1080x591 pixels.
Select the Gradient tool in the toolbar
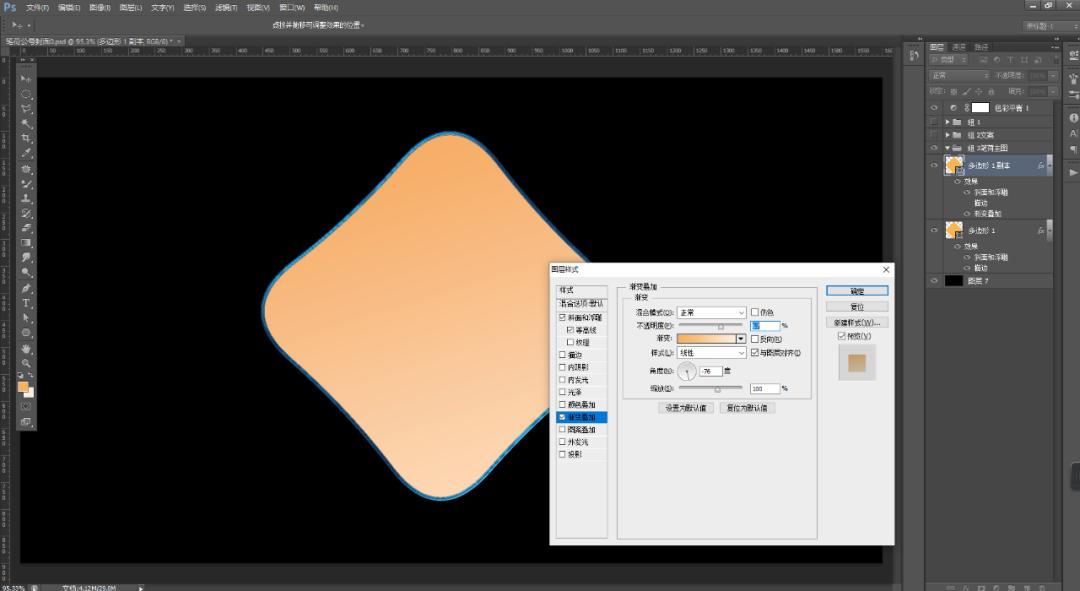[x=26, y=243]
